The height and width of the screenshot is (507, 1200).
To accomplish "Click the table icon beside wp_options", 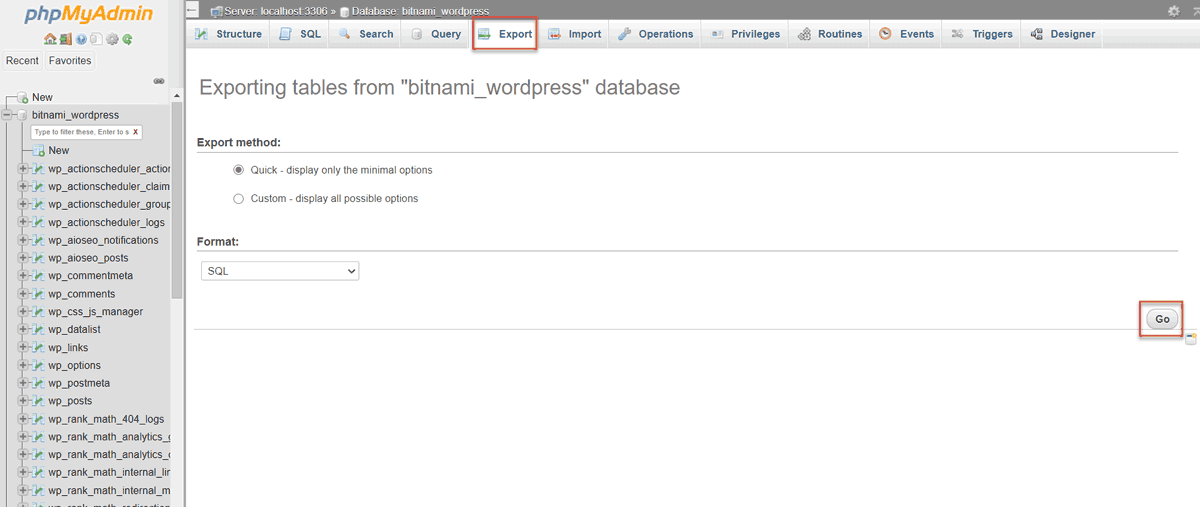I will pyautogui.click(x=39, y=365).
